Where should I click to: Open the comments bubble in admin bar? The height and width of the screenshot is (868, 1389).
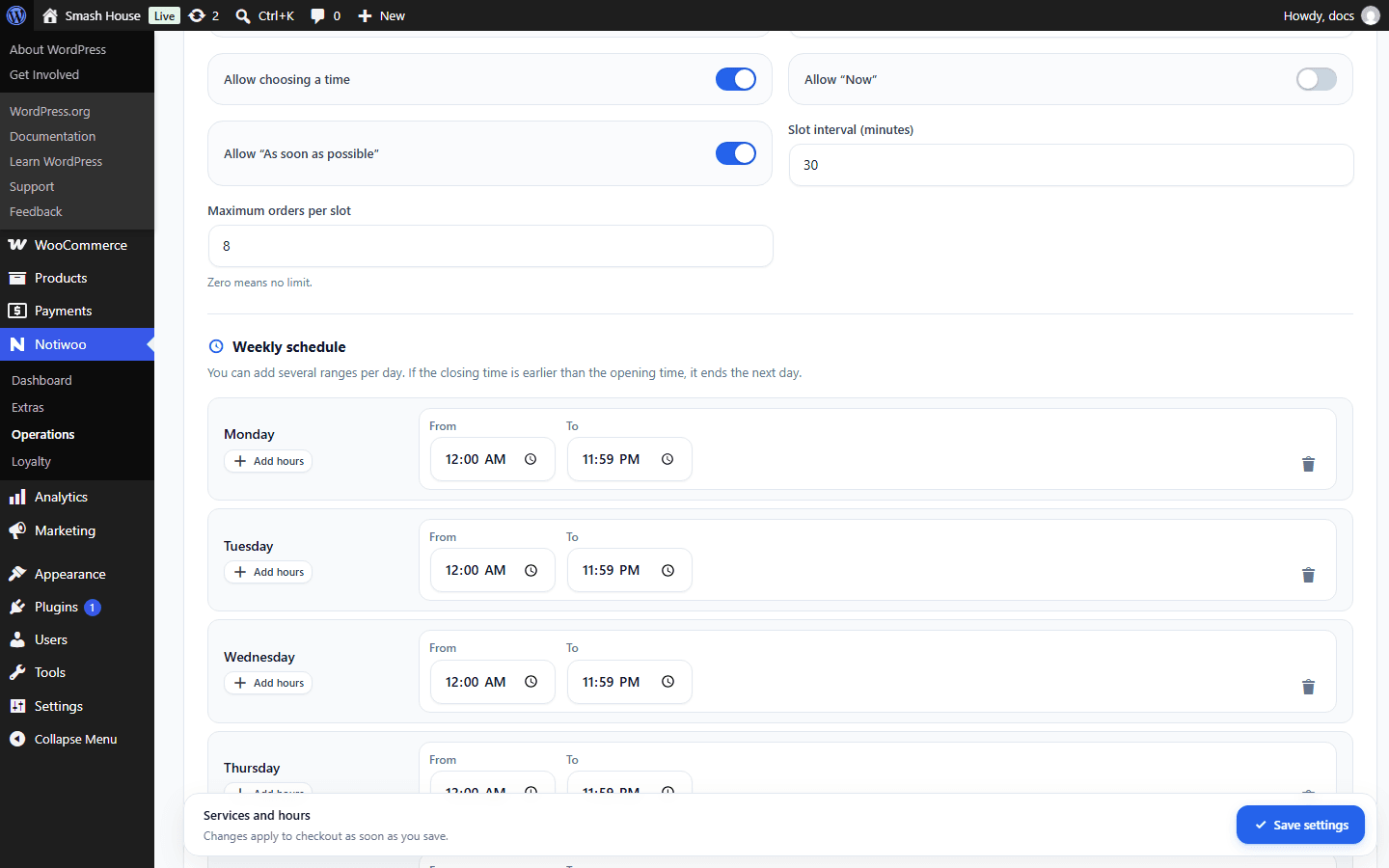(325, 15)
